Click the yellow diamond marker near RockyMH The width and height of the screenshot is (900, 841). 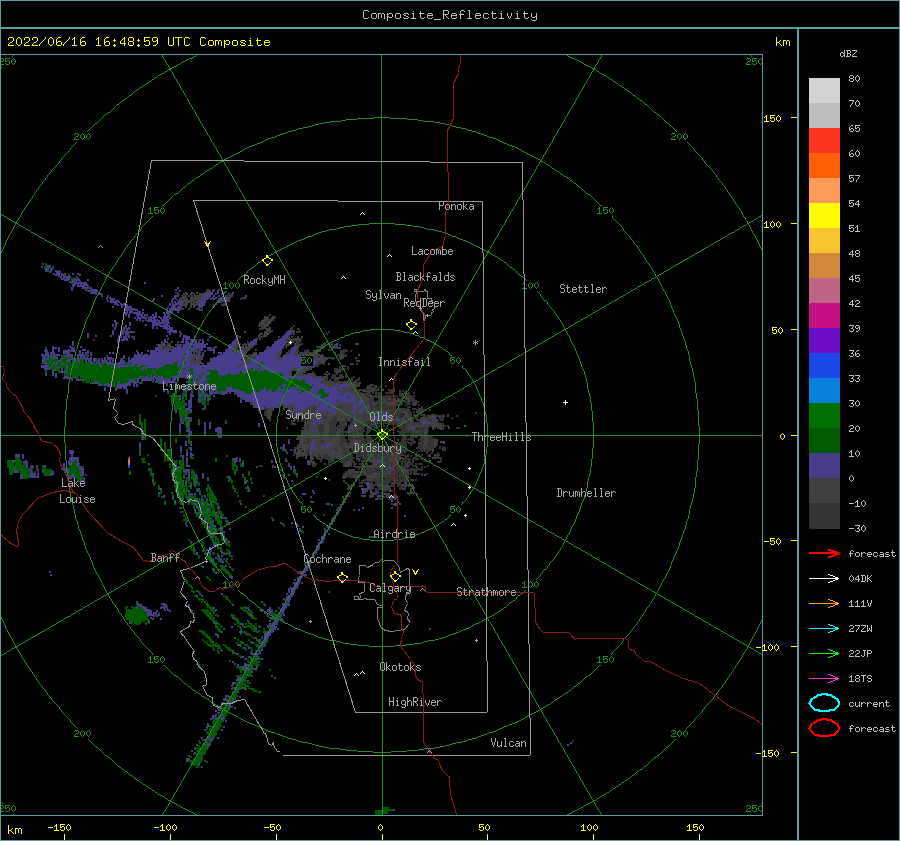[x=267, y=261]
